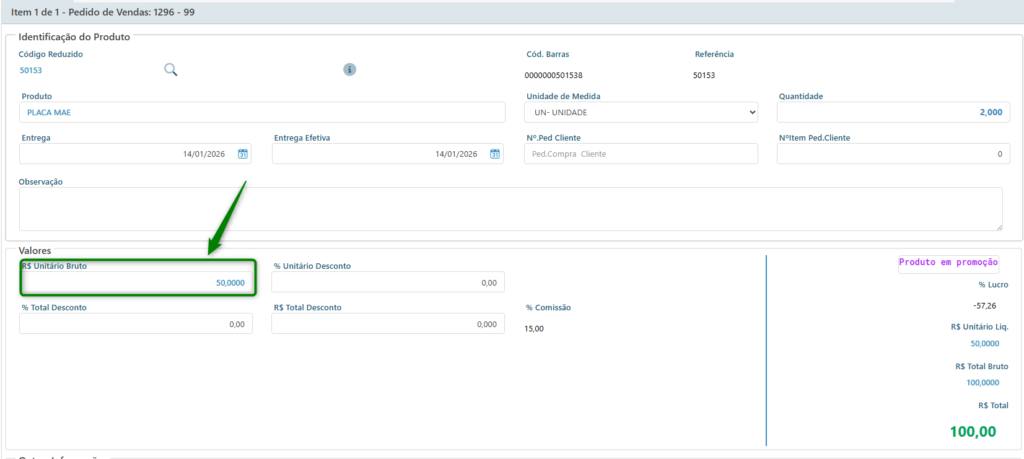The image size is (1024, 459).
Task: Click the Código Reduzido value 50153
Action: click(x=31, y=71)
